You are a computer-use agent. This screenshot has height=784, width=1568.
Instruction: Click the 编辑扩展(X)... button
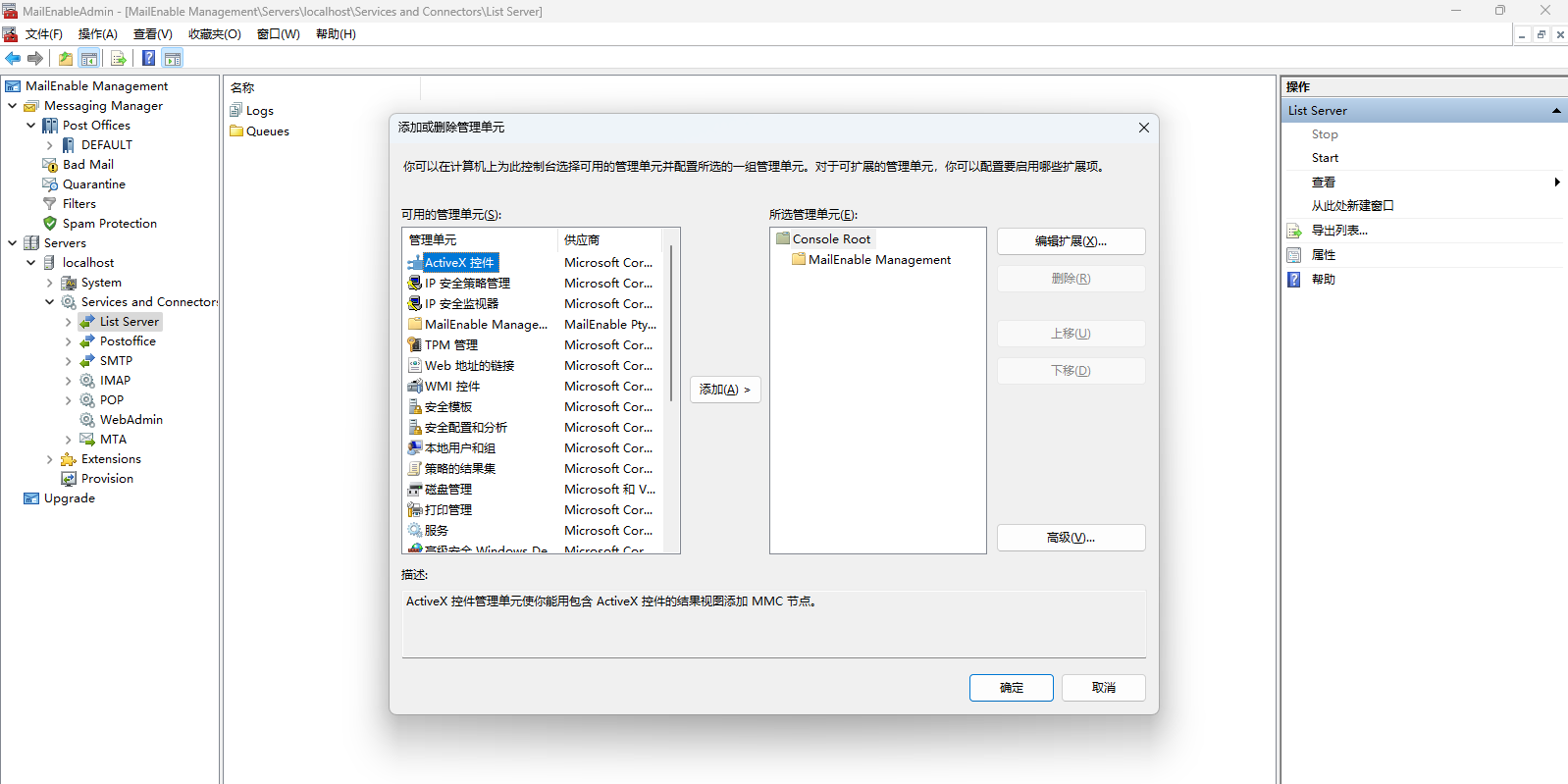click(1071, 241)
